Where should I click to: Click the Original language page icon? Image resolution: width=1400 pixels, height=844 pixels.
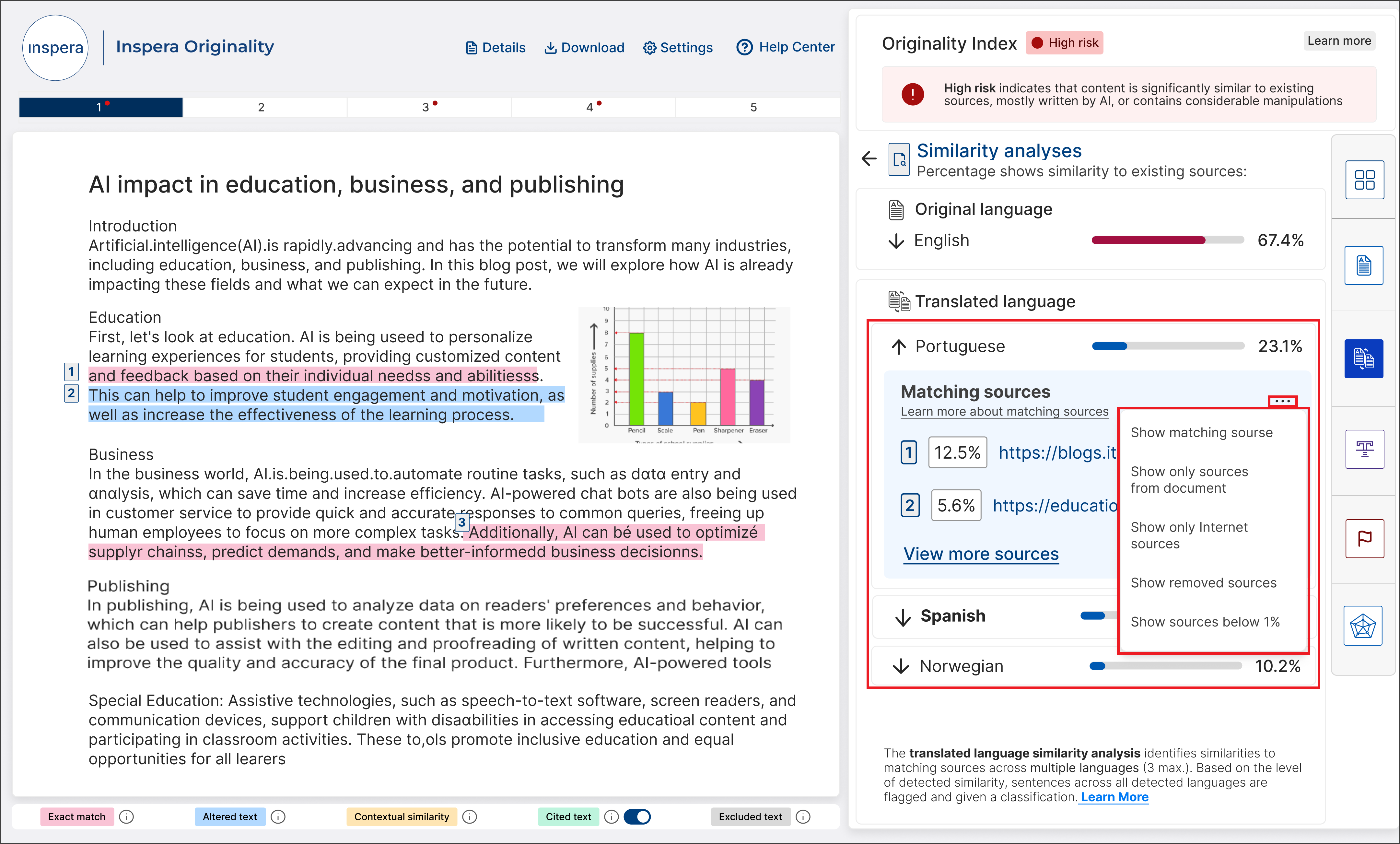coord(896,210)
